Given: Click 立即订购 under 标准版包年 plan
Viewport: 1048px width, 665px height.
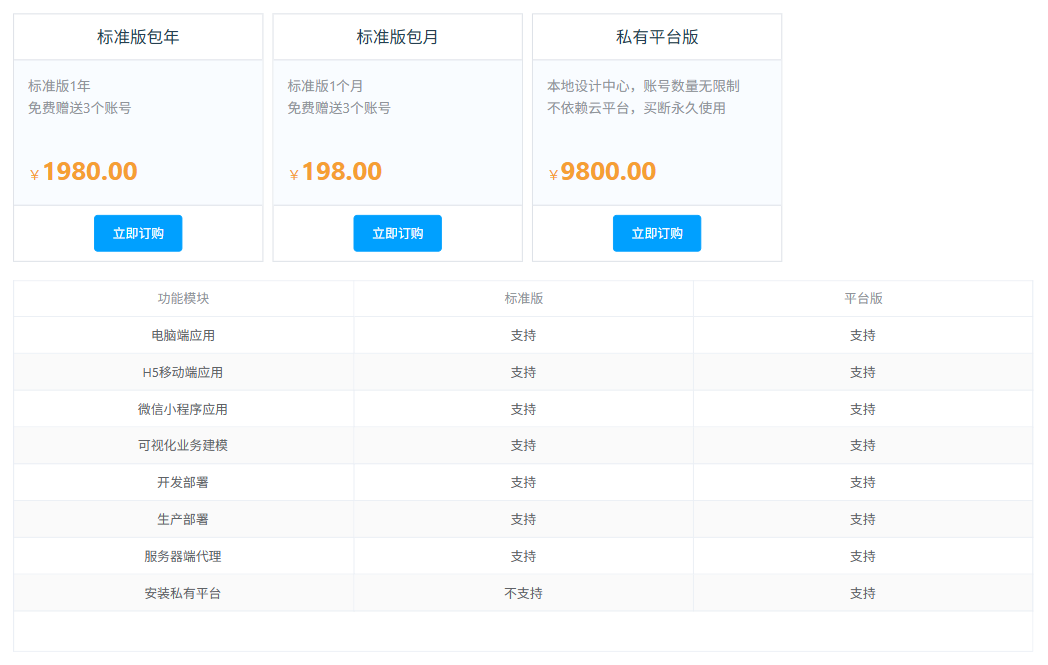Looking at the screenshot, I should pyautogui.click(x=138, y=233).
